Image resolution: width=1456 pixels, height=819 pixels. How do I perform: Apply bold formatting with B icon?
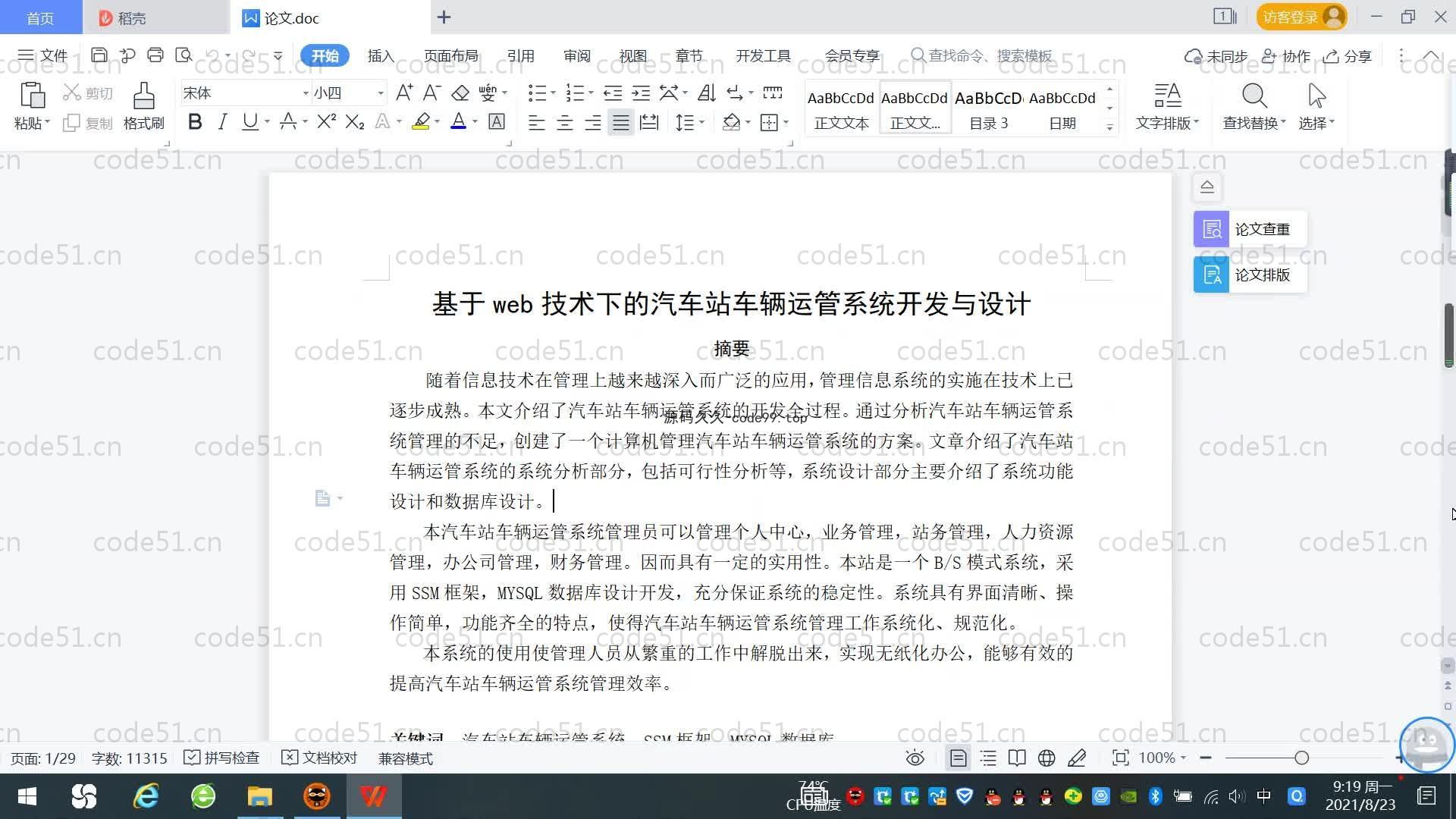(x=195, y=122)
